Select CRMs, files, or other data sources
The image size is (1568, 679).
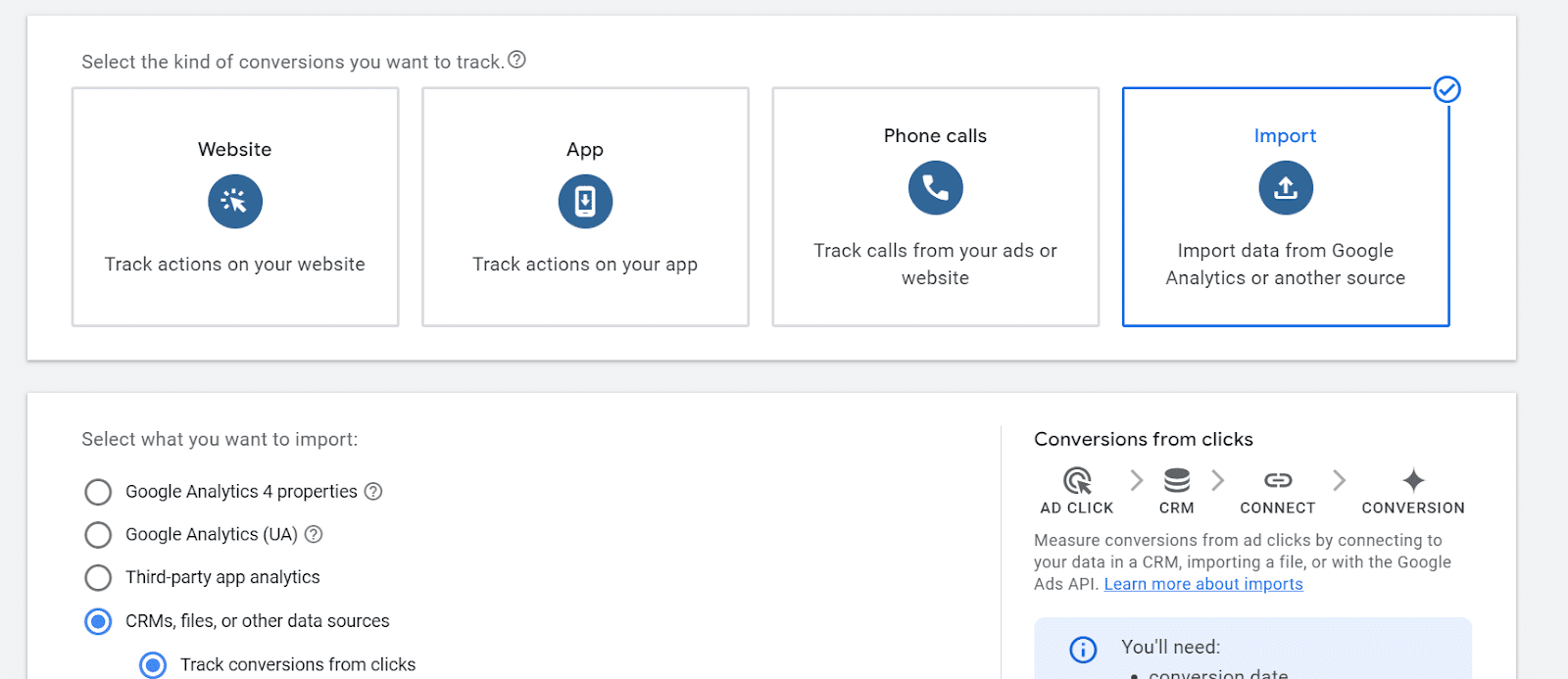[x=98, y=621]
